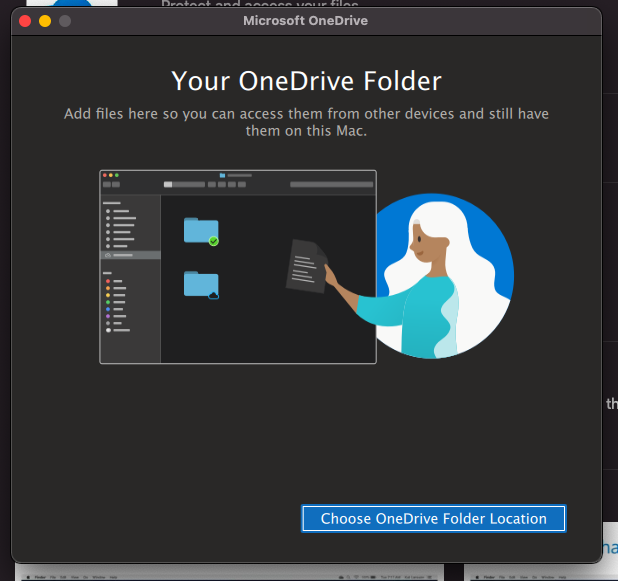Viewport: 618px width, 581px height.
Task: Click the illustrated Finder back and forward buttons
Action: click(x=111, y=185)
